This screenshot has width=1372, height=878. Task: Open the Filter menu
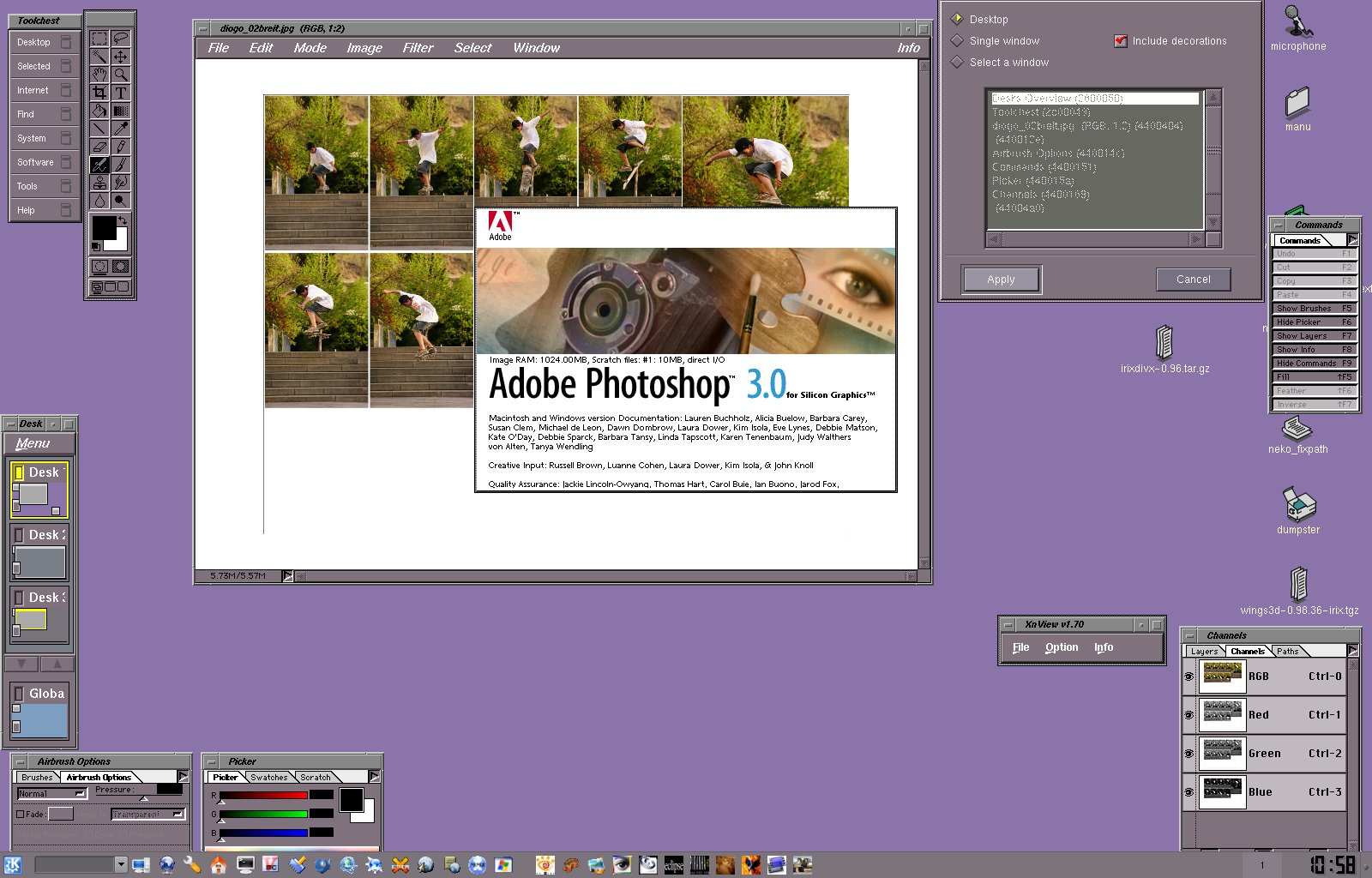click(418, 48)
